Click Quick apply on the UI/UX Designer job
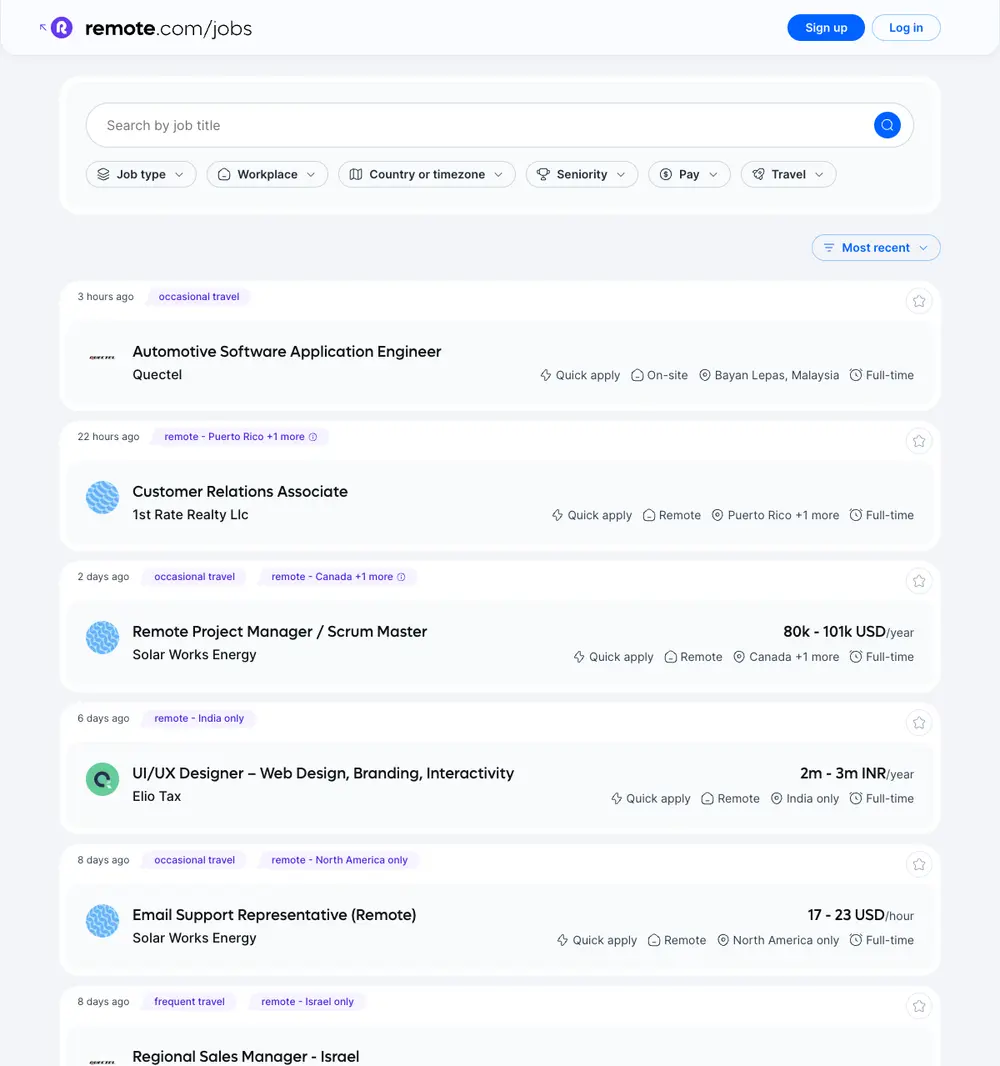Screen dimensions: 1000x1066 [650, 798]
